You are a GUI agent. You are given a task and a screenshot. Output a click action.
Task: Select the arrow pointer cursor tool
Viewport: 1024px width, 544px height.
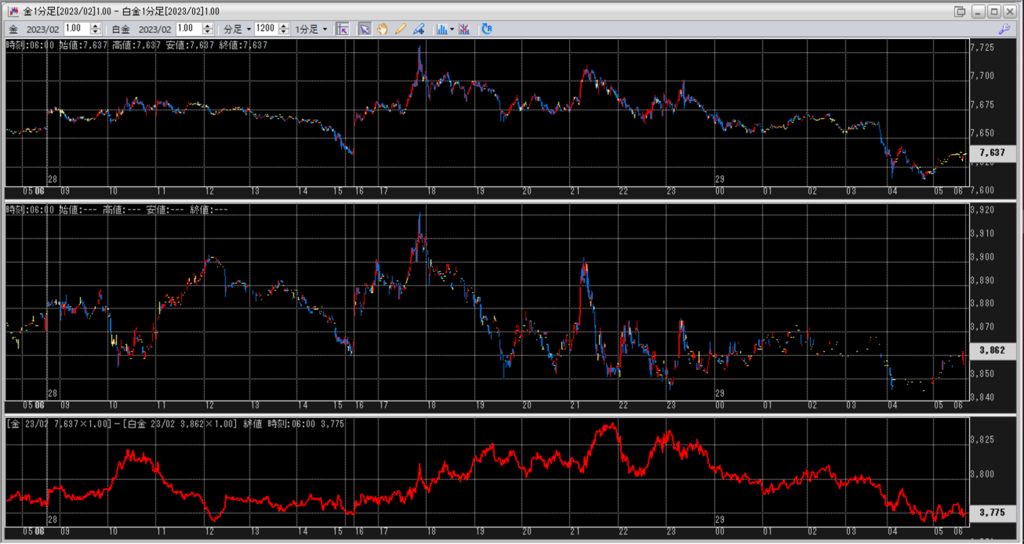(x=365, y=29)
